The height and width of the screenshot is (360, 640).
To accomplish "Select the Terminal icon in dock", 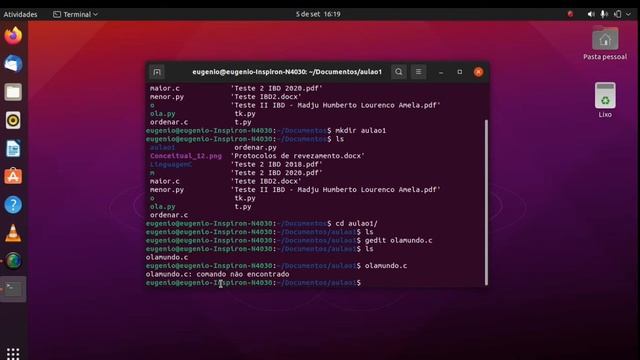I will point(13,289).
